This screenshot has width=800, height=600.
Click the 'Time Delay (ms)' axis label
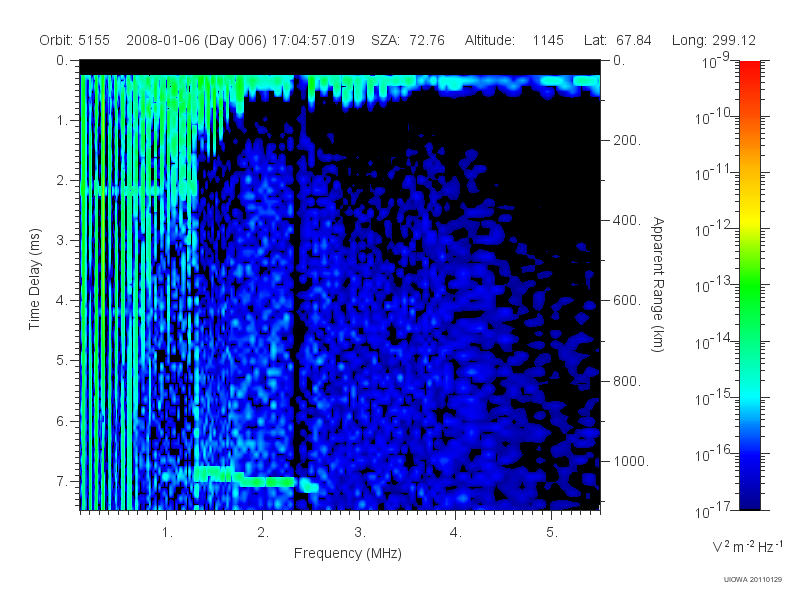[34, 279]
